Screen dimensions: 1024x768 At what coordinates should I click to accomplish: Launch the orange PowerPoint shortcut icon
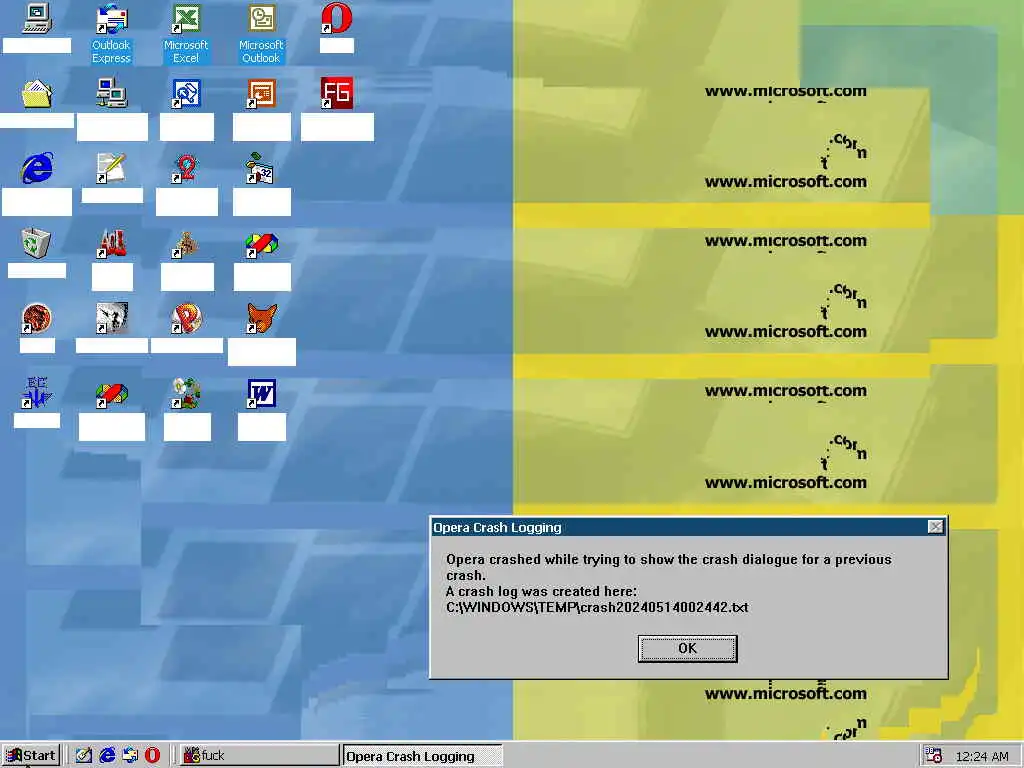pyautogui.click(x=261, y=93)
